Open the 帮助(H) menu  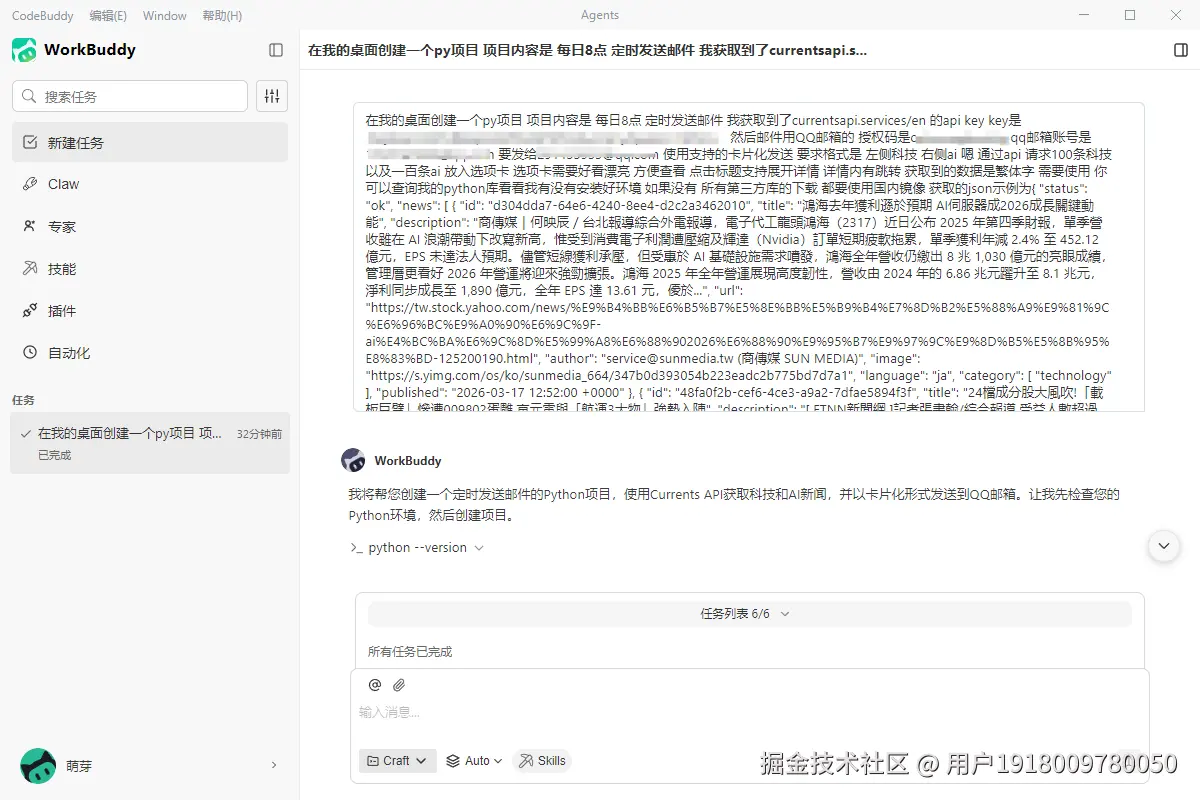[222, 15]
